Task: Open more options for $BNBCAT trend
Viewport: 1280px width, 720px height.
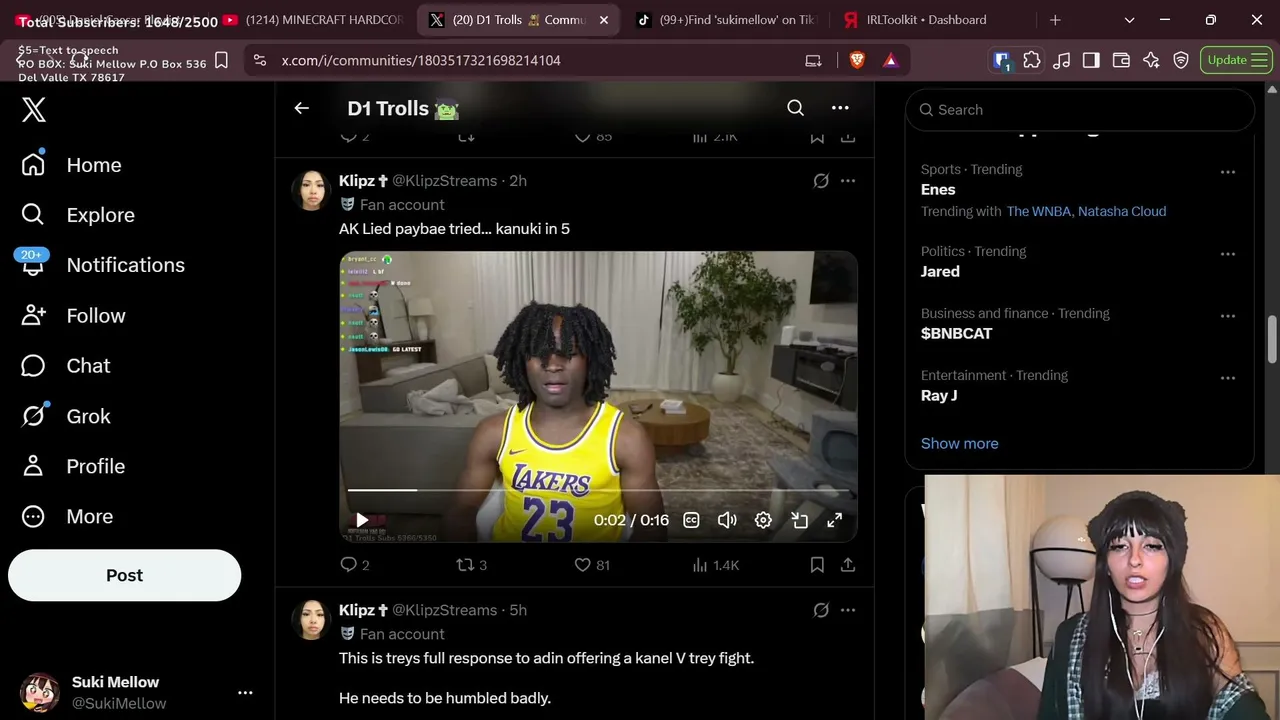Action: 1228,316
